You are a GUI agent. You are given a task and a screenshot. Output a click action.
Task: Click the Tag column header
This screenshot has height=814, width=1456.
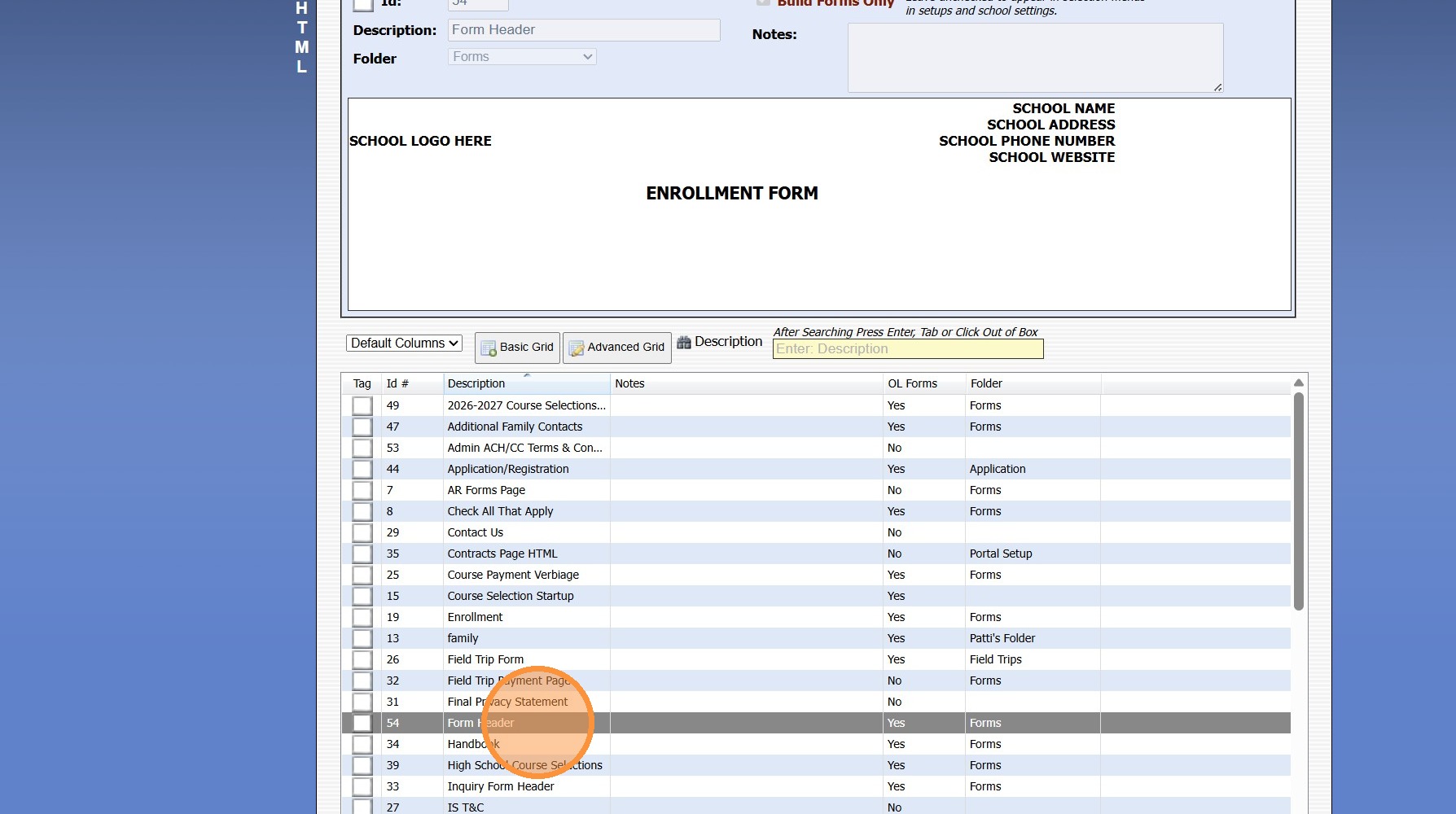click(x=362, y=383)
